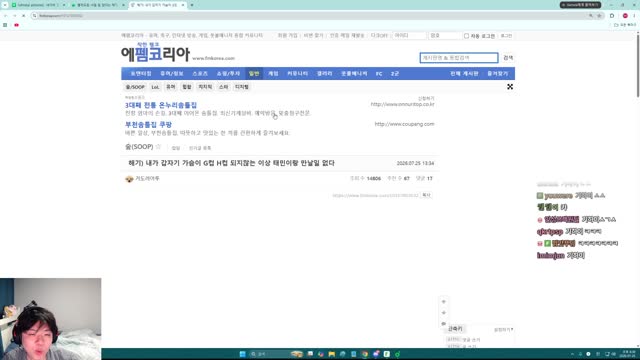
Task: Click the author profile avatar icon
Action: pos(129,179)
